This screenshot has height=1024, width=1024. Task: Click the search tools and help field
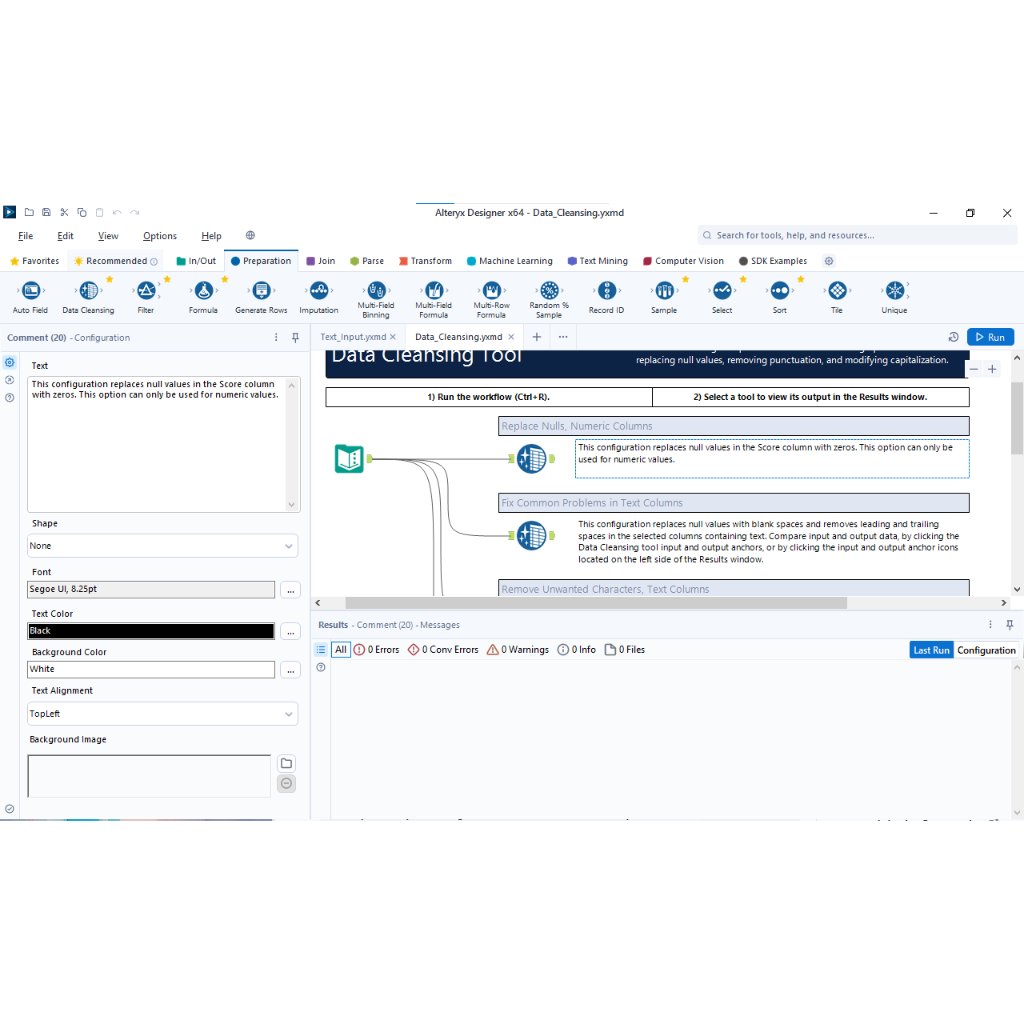(x=857, y=235)
